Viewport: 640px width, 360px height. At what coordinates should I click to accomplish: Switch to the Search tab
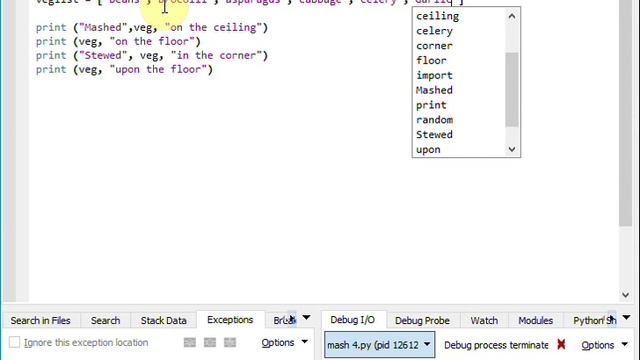click(x=105, y=320)
